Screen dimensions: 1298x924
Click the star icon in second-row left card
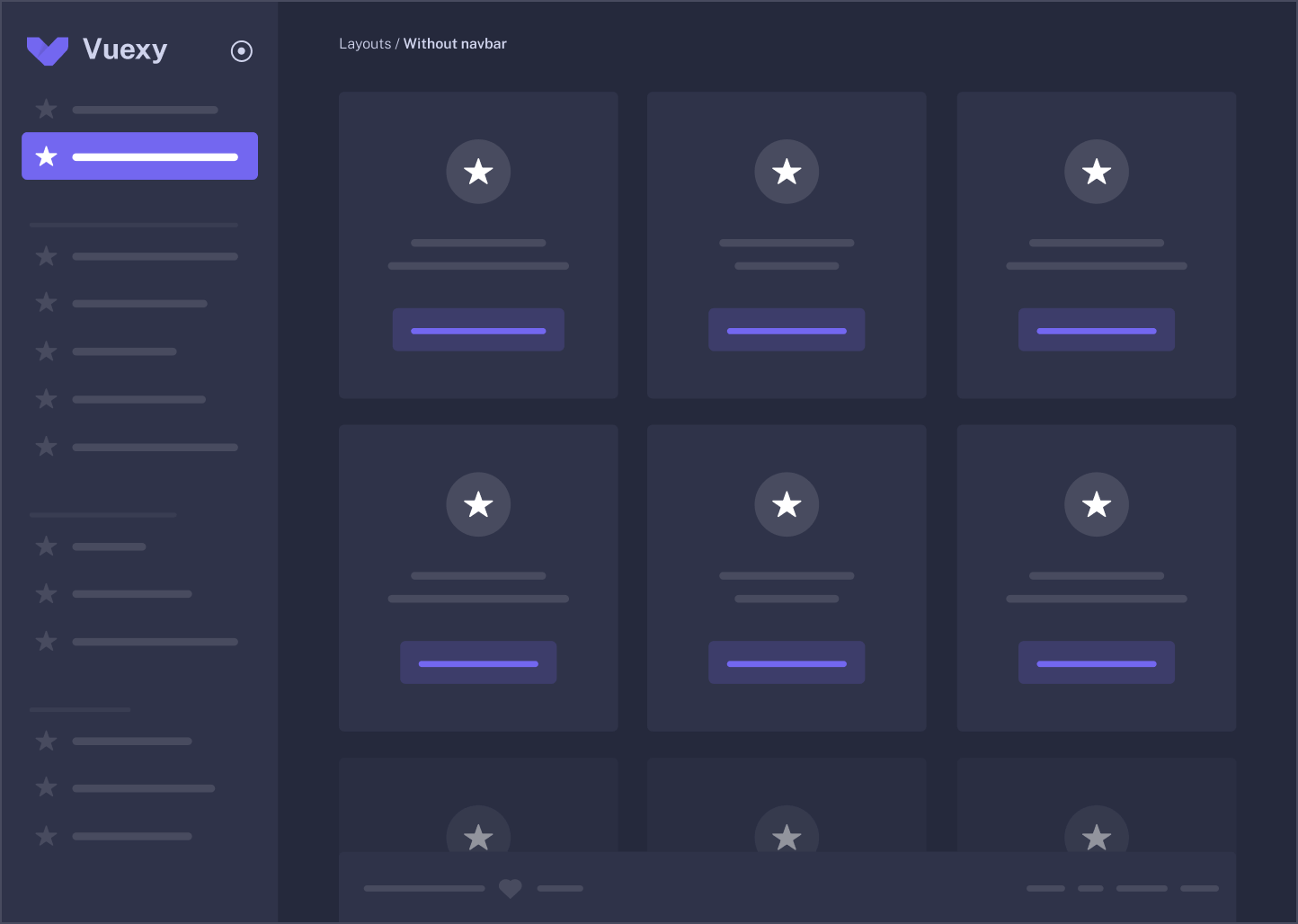pos(478,504)
